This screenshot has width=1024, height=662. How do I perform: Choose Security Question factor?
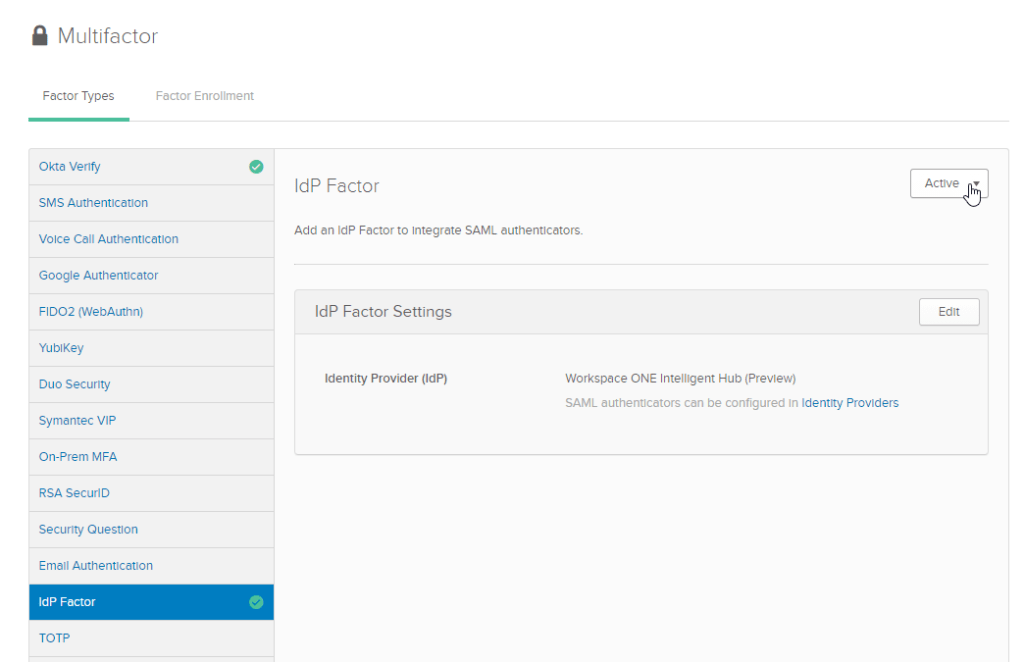click(x=88, y=530)
